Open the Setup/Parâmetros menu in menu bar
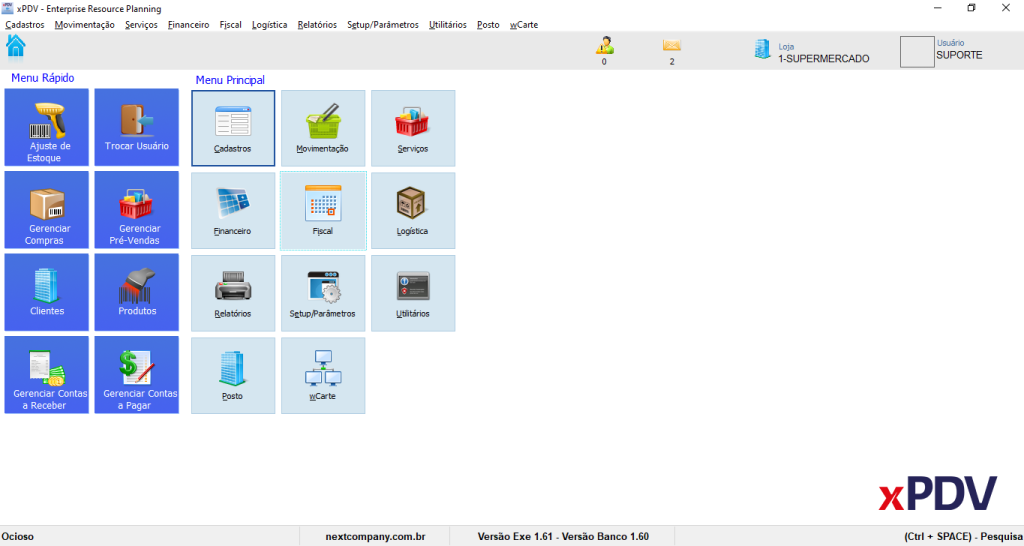The width and height of the screenshot is (1024, 546). 383,25
